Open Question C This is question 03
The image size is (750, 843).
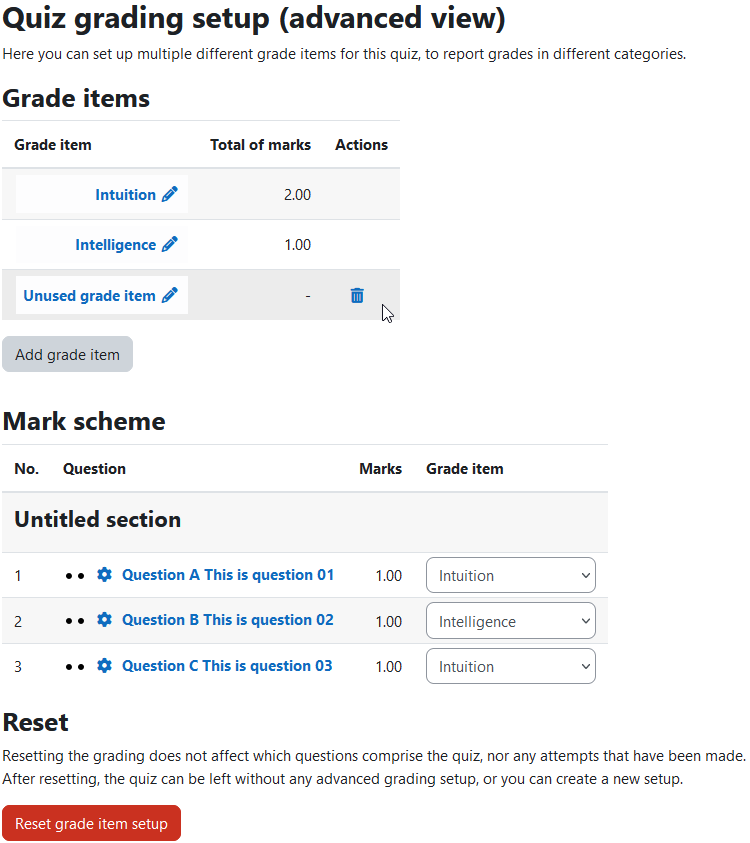[x=227, y=666]
